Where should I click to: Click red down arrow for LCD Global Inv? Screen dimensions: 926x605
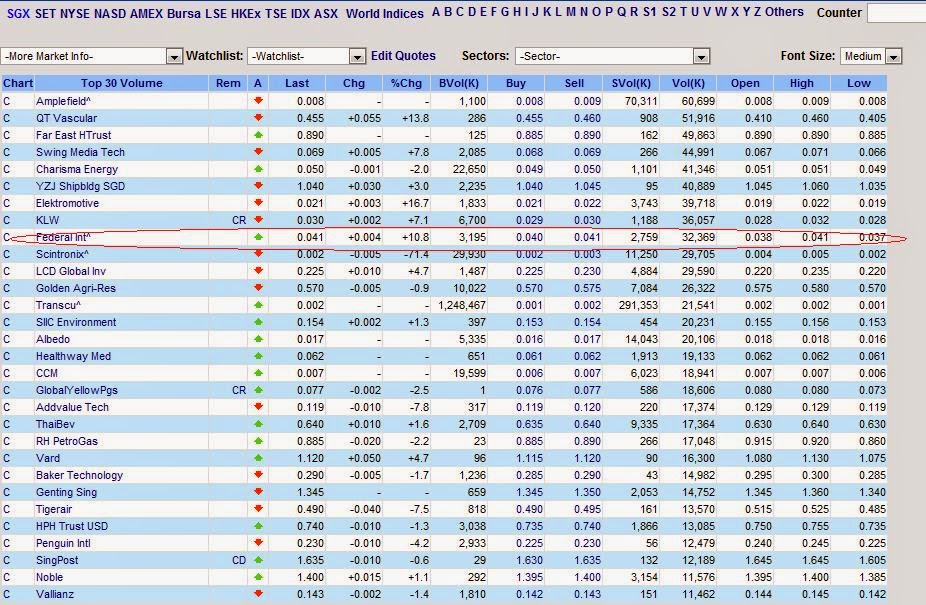pos(258,271)
